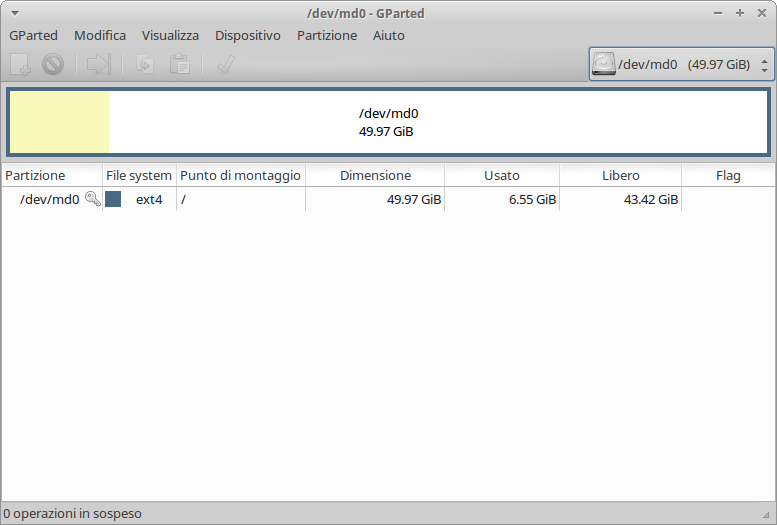Click the hard disk icon in device selector
Viewport: 777px width, 525px height.
tap(604, 65)
